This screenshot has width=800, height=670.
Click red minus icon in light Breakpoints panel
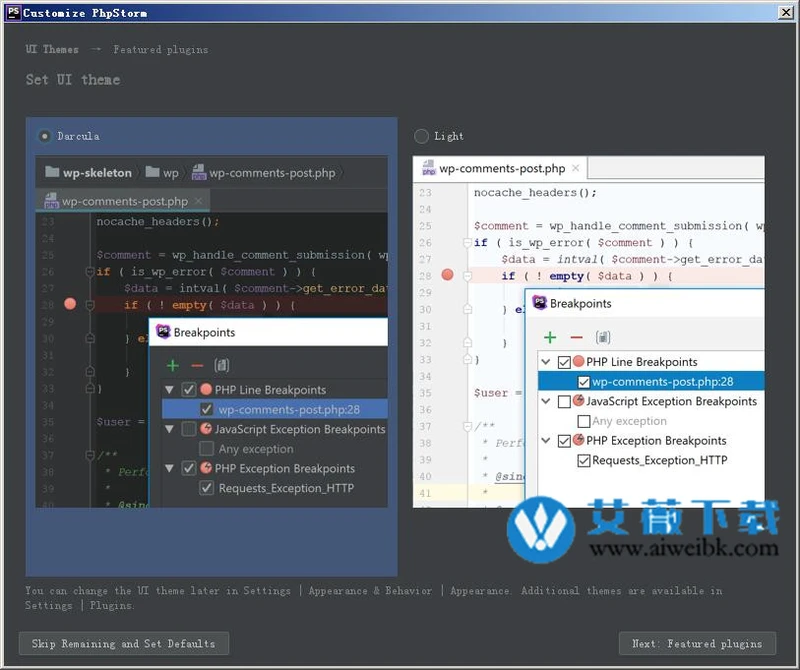coord(576,338)
